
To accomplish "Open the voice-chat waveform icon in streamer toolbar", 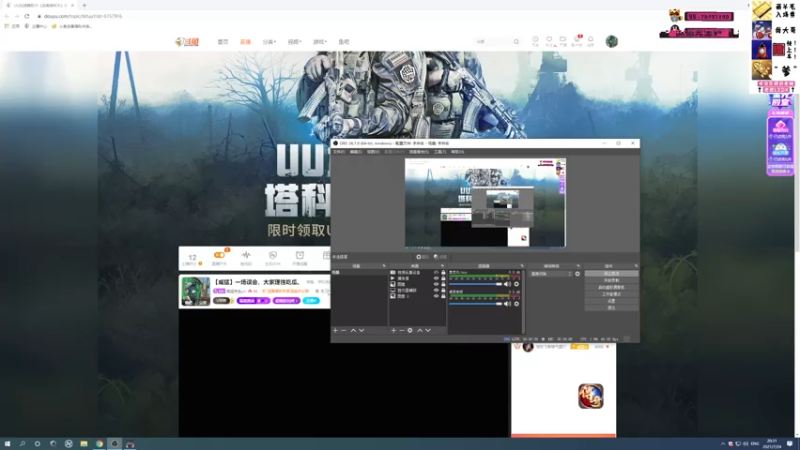I will [246, 257].
